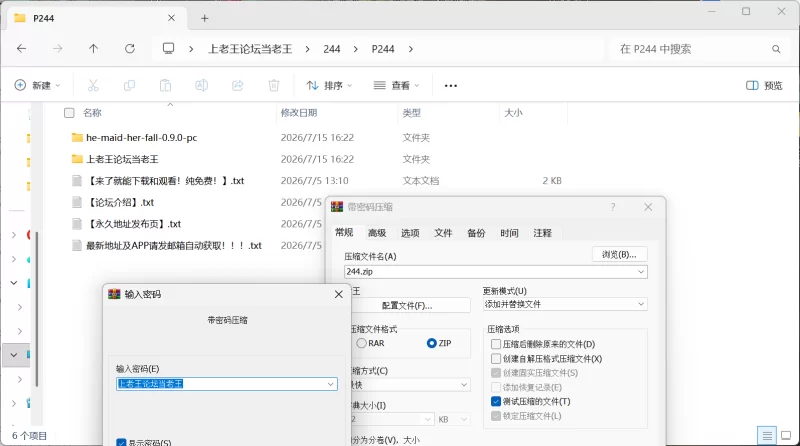Toggle 添加恢复记录(E) checkbox

click(x=495, y=387)
